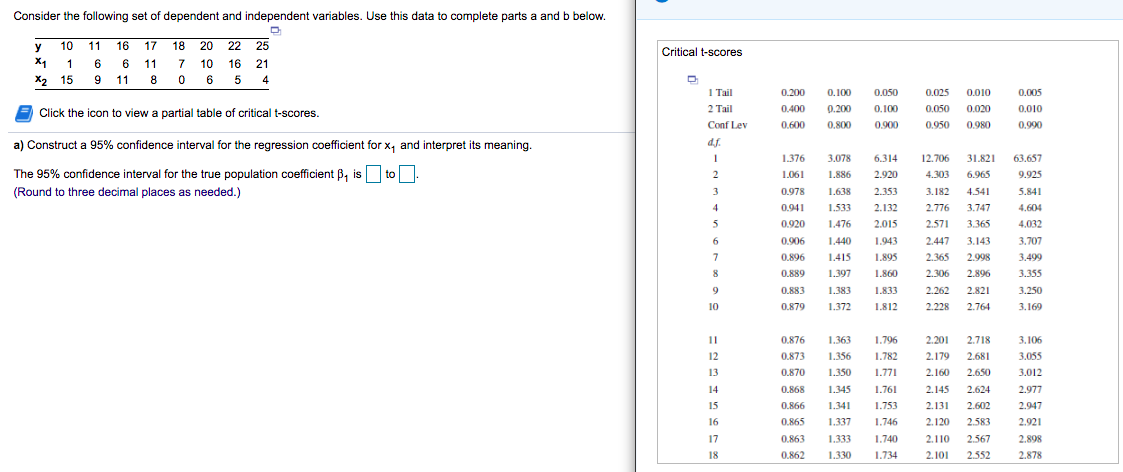Click the t-score 2.228
The image size is (1123, 472).
pos(938,307)
